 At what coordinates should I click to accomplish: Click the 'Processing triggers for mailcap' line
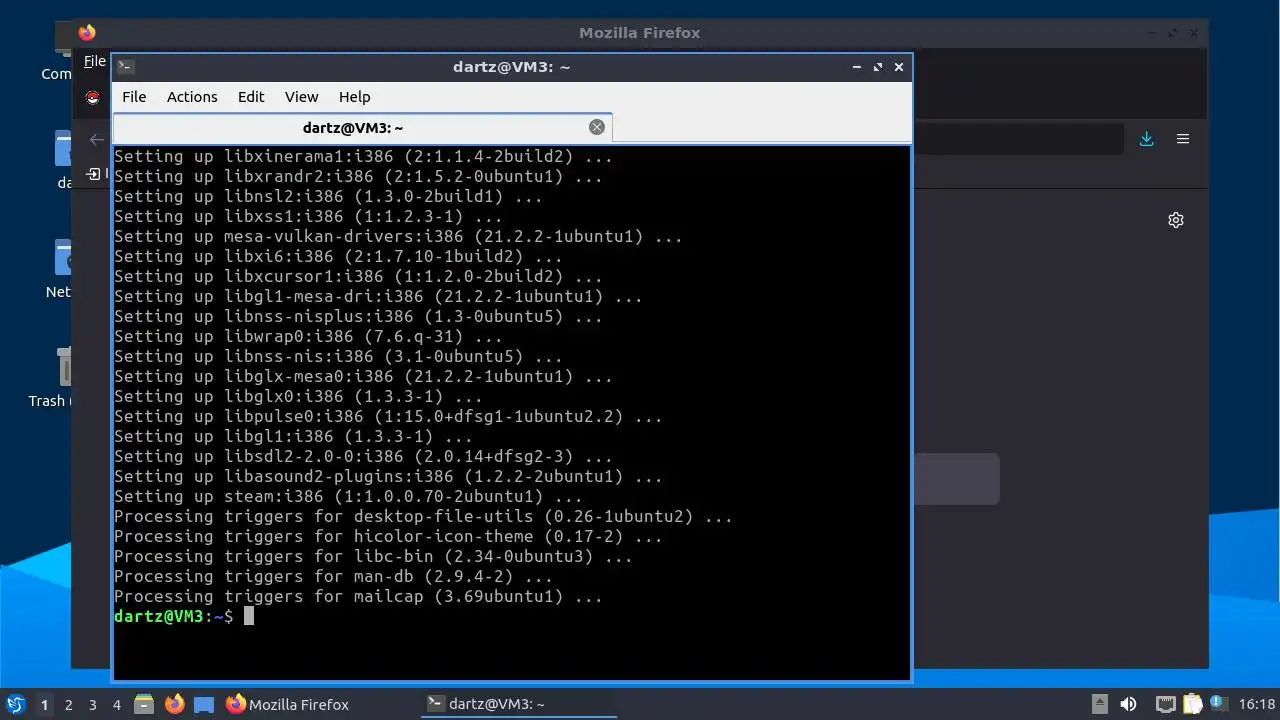tap(358, 597)
